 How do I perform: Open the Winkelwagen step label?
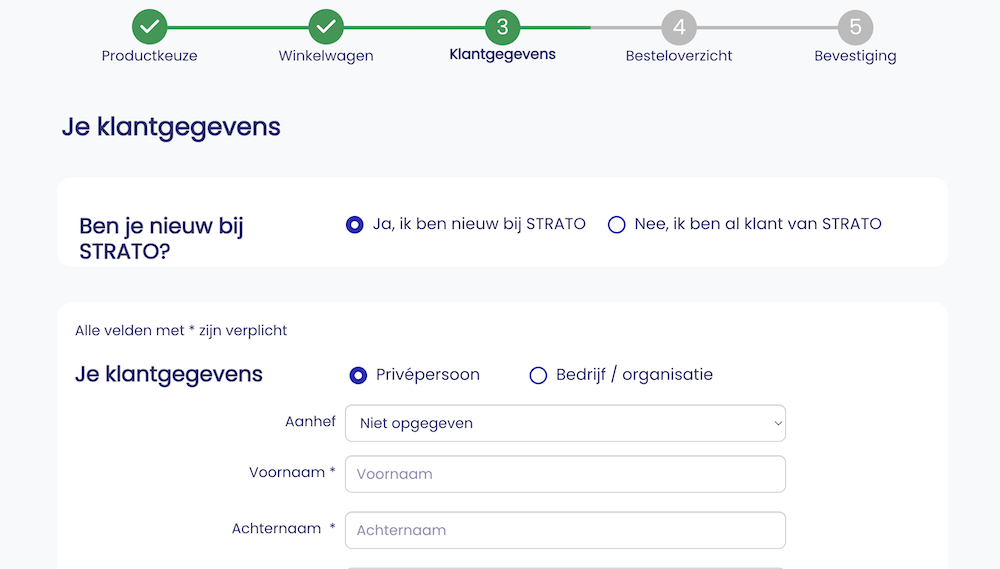(x=326, y=56)
